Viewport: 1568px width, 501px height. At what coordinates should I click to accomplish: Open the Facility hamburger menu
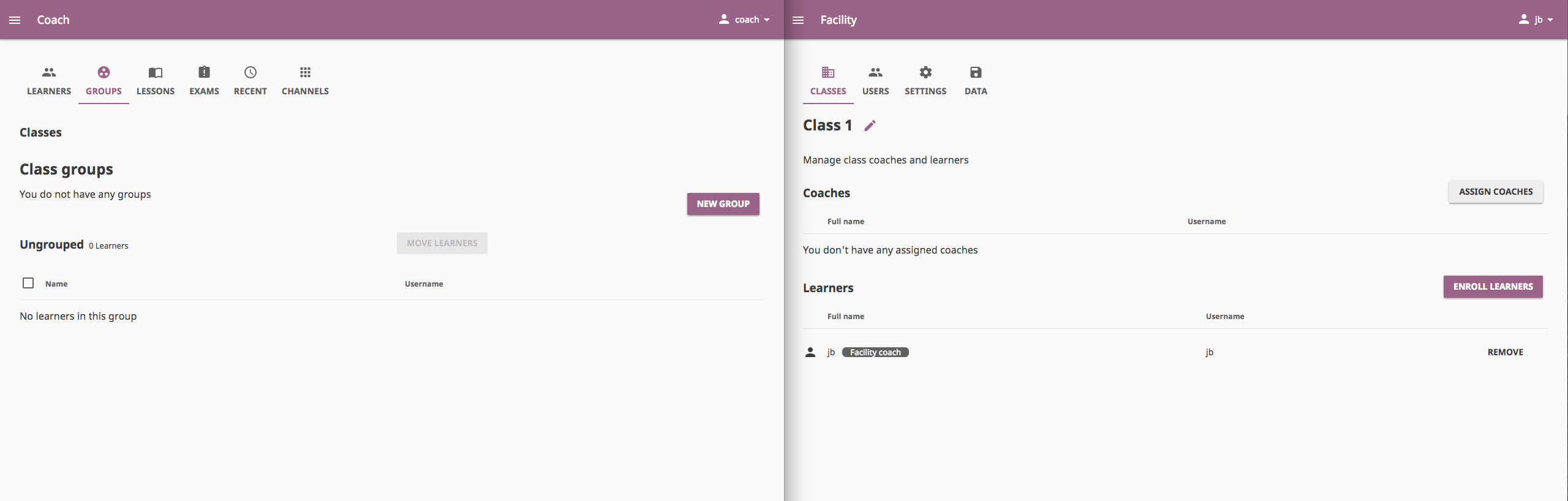coord(798,20)
